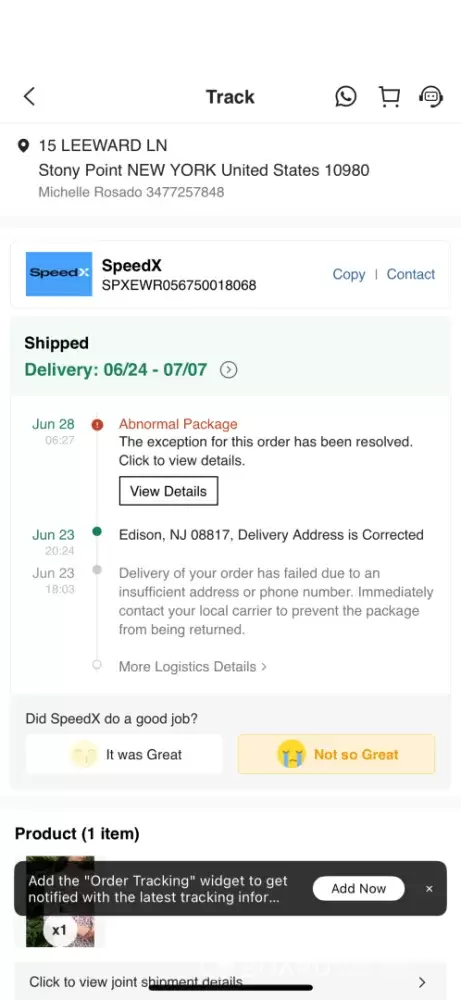Contact the SpeedX carrier
This screenshot has width=461, height=1000.
(411, 274)
